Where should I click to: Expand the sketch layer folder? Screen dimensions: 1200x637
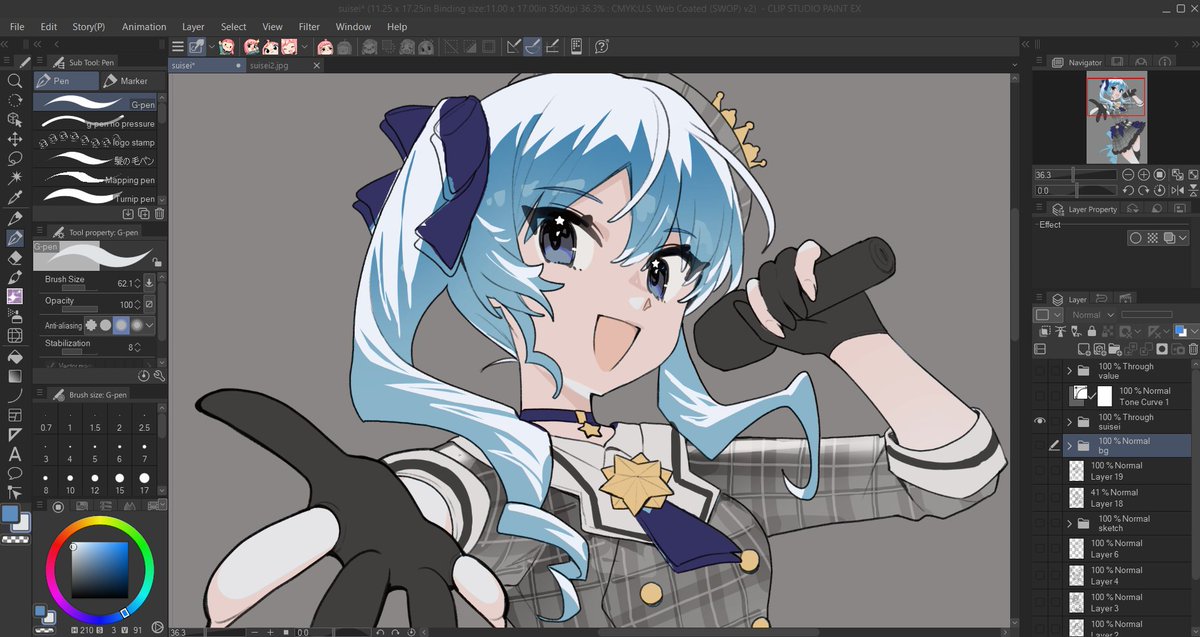1070,523
